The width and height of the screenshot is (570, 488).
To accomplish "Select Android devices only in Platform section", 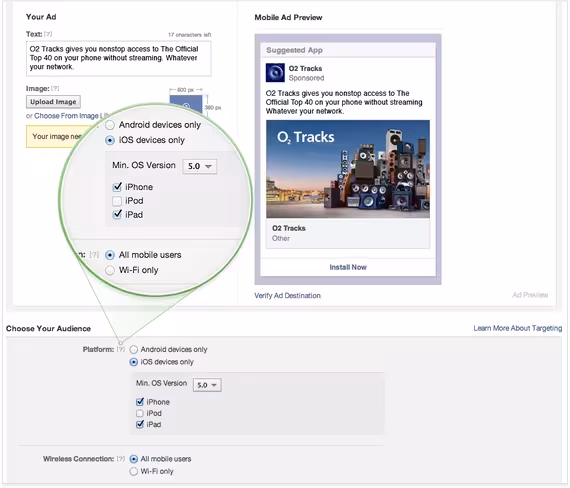I will click(x=134, y=349).
